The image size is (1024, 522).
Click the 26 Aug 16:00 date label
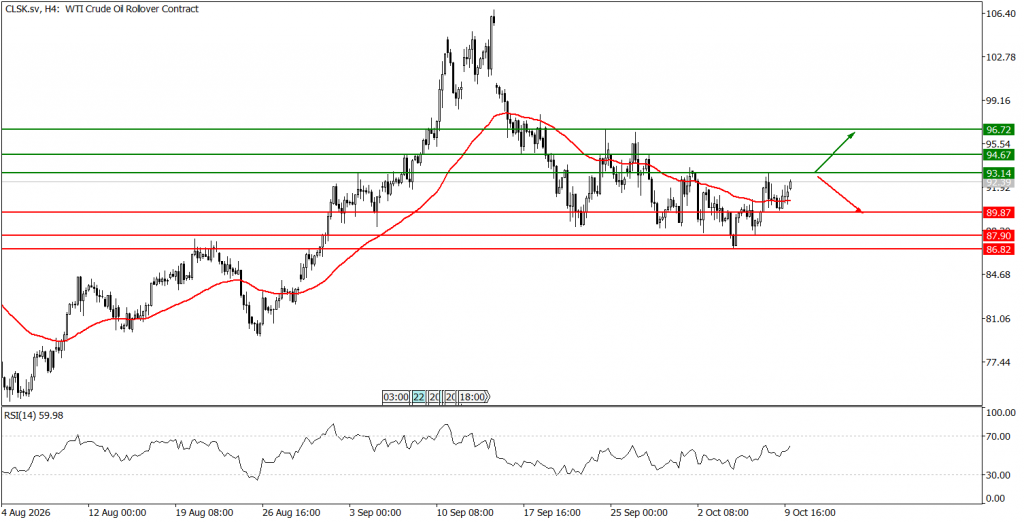[290, 514]
